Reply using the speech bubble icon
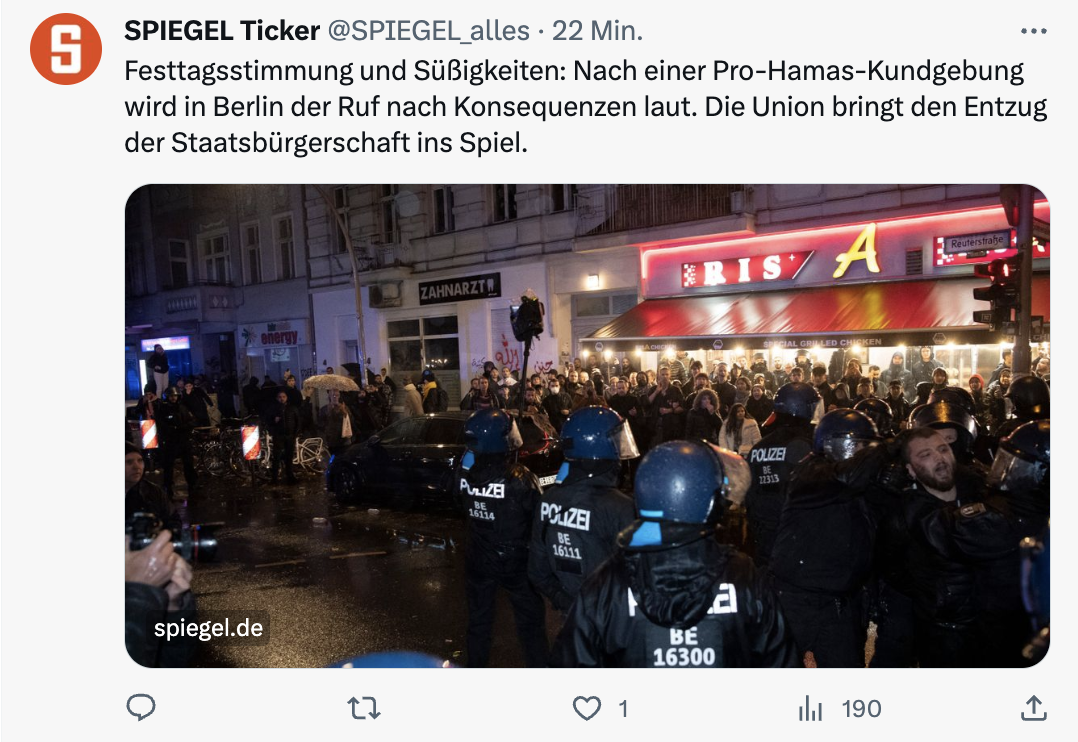 [x=141, y=708]
